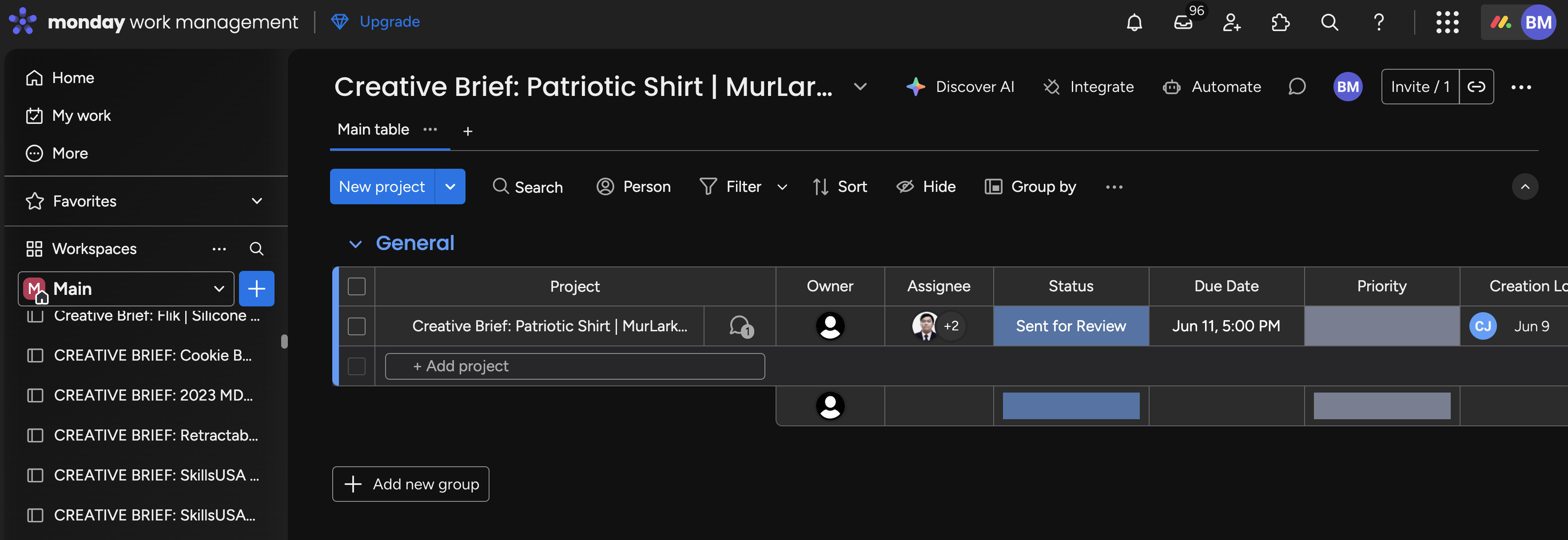Open Sort options
The image size is (1568, 540).
pyautogui.click(x=840, y=187)
